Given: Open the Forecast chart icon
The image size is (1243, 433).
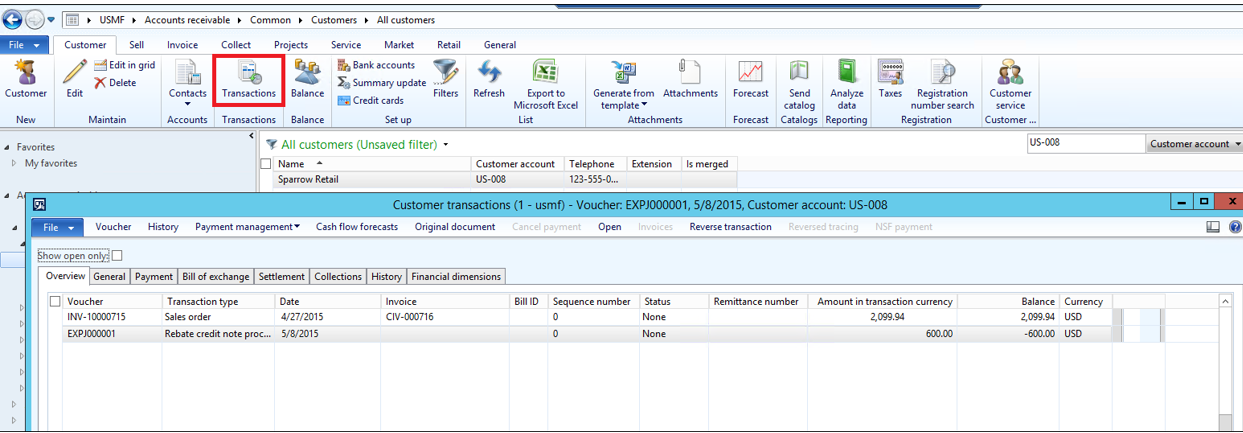Looking at the screenshot, I should pyautogui.click(x=750, y=79).
